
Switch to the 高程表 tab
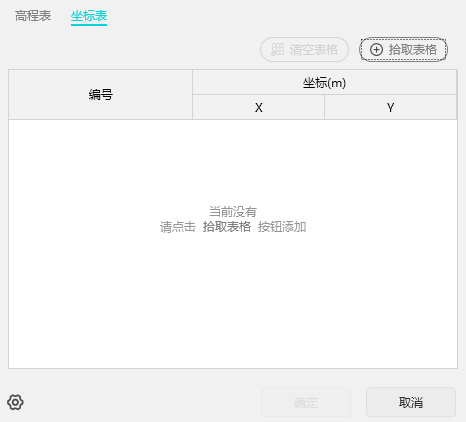(x=33, y=16)
